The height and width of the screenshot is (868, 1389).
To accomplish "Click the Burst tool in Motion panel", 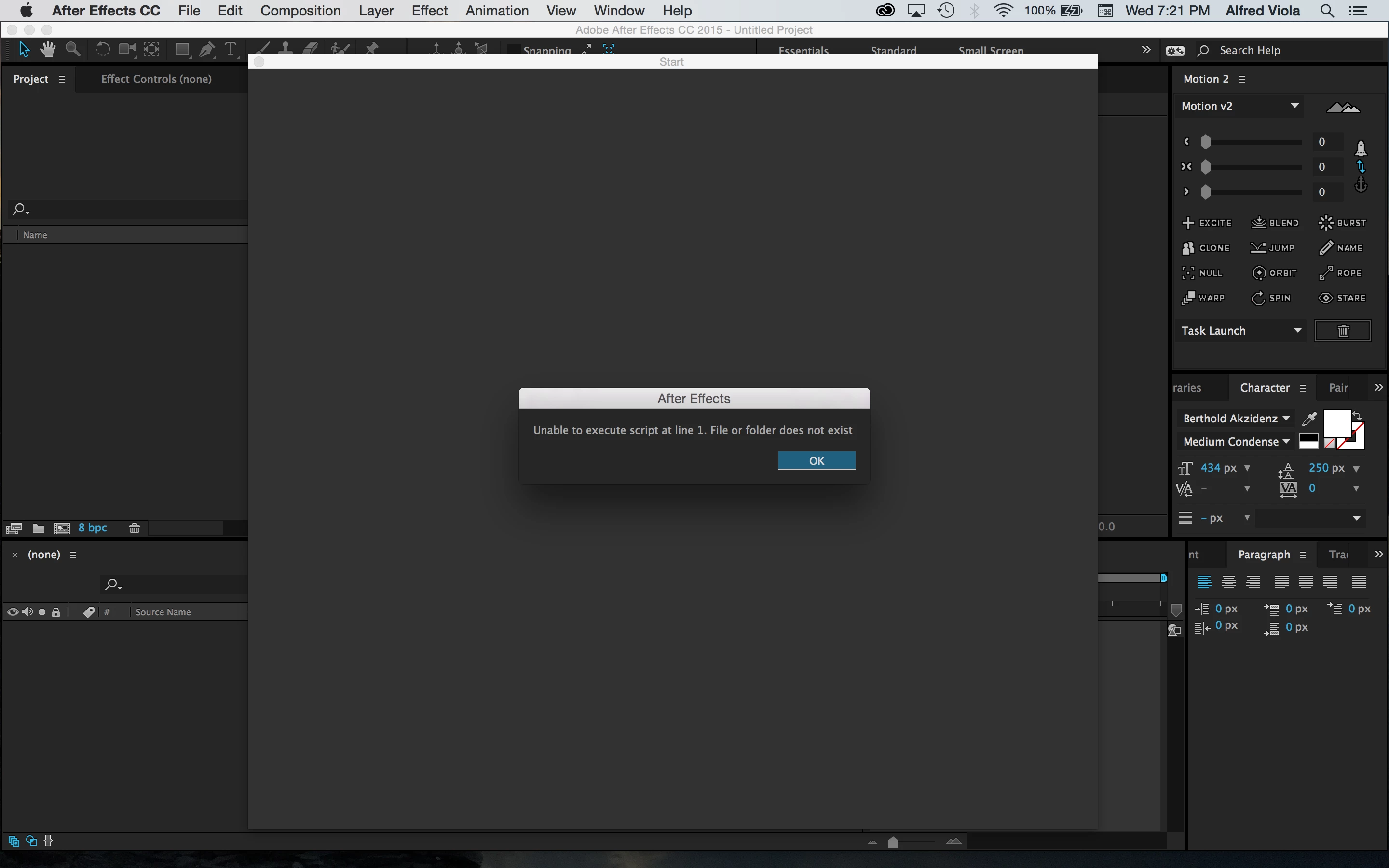I will point(1342,223).
